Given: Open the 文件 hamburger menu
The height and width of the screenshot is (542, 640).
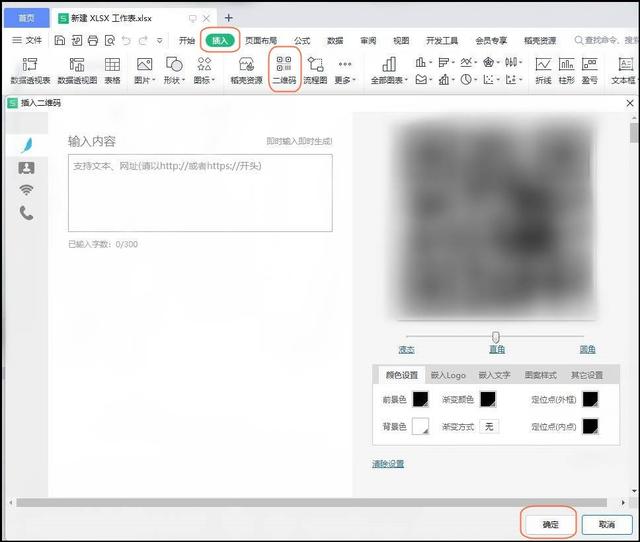Looking at the screenshot, I should tap(27, 40).
